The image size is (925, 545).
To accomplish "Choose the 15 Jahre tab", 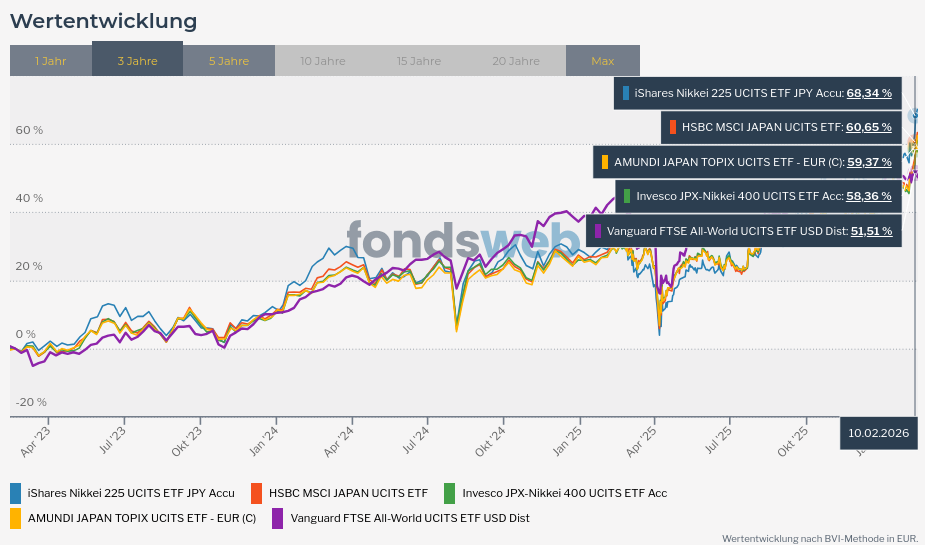I will (419, 61).
